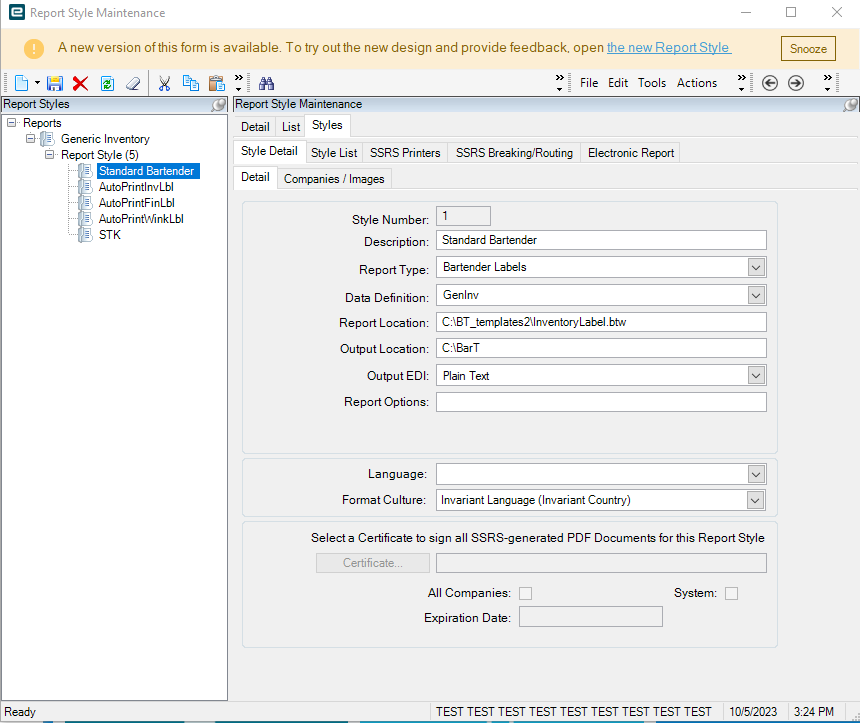
Task: Switch to the SSRS Printers tab
Action: click(x=404, y=153)
